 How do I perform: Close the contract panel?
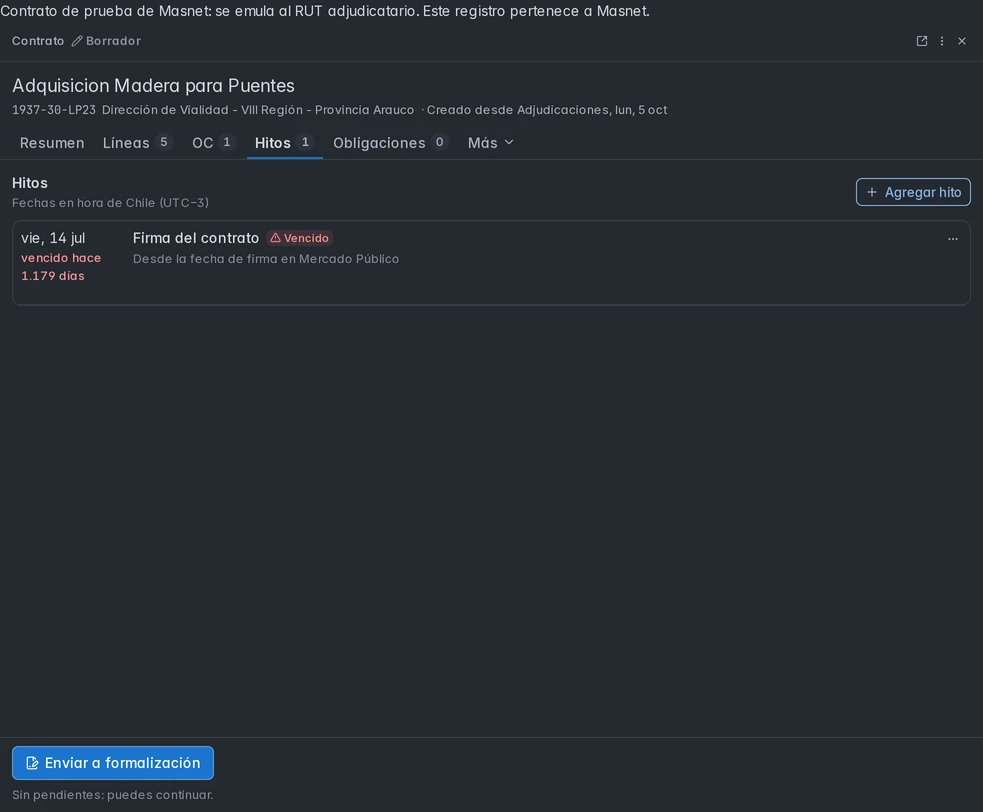962,41
